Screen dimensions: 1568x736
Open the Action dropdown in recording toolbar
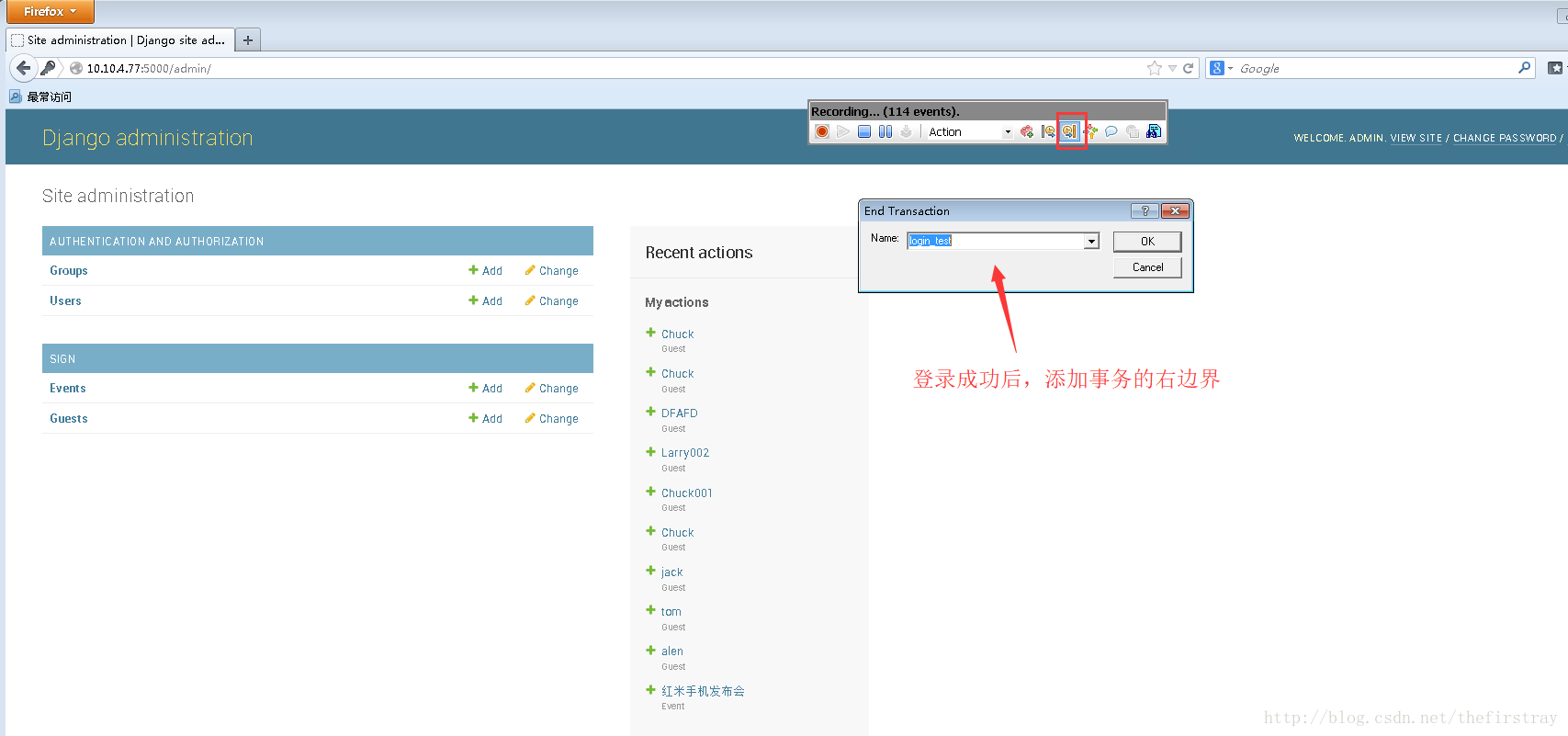coord(969,132)
